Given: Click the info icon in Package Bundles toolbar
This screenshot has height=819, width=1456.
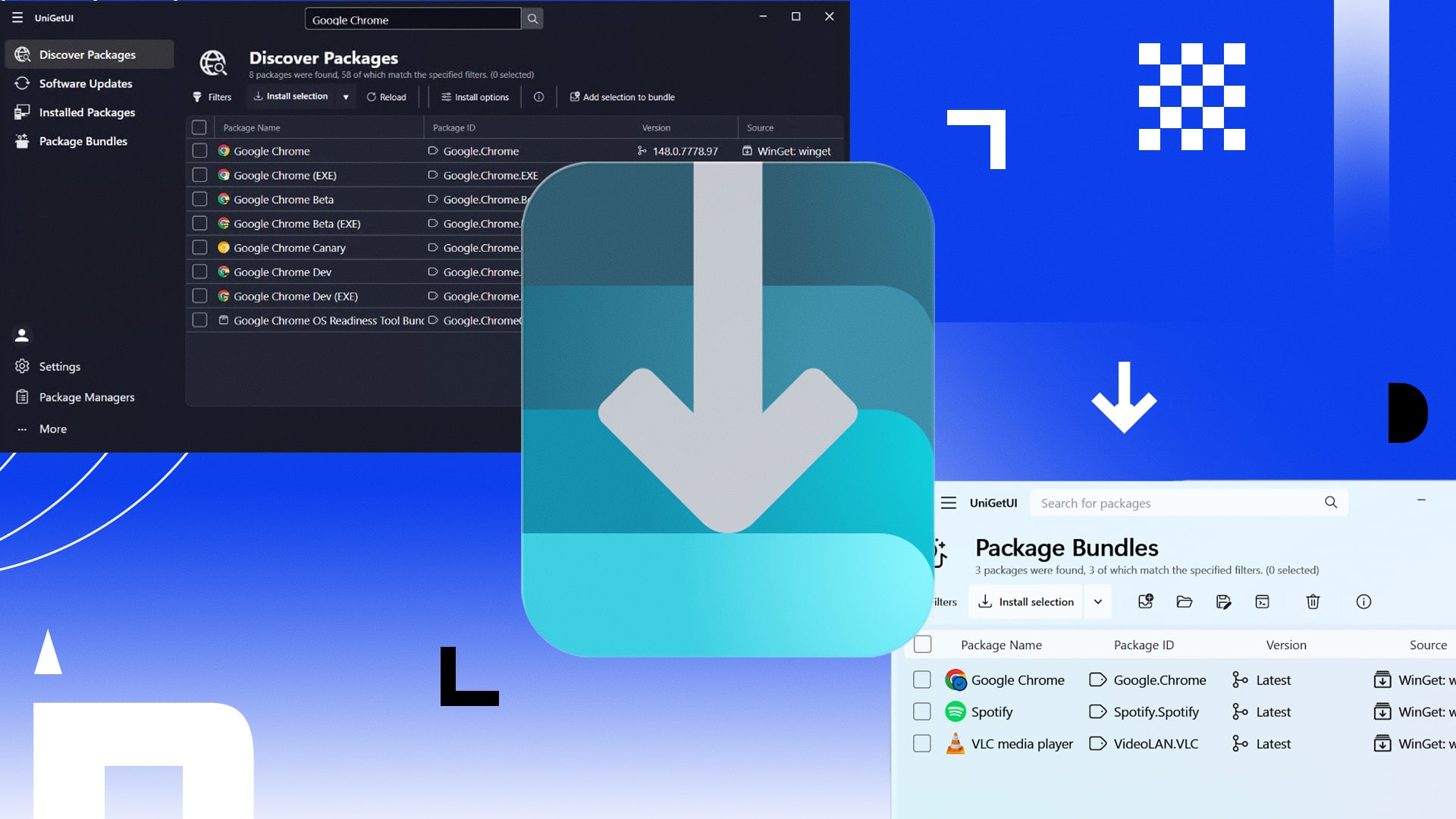Looking at the screenshot, I should coord(1363,601).
